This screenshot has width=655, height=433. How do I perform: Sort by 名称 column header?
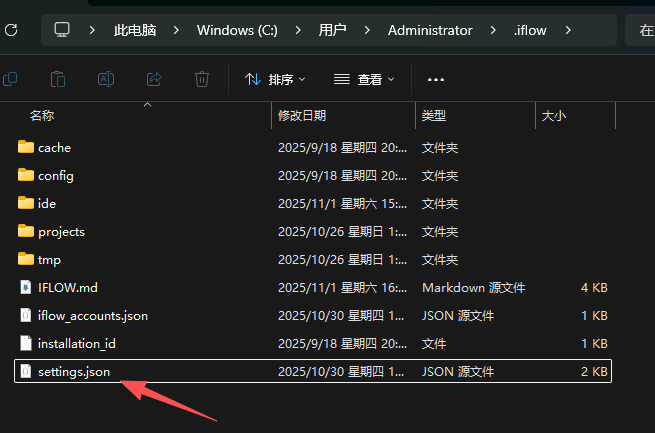[42, 116]
